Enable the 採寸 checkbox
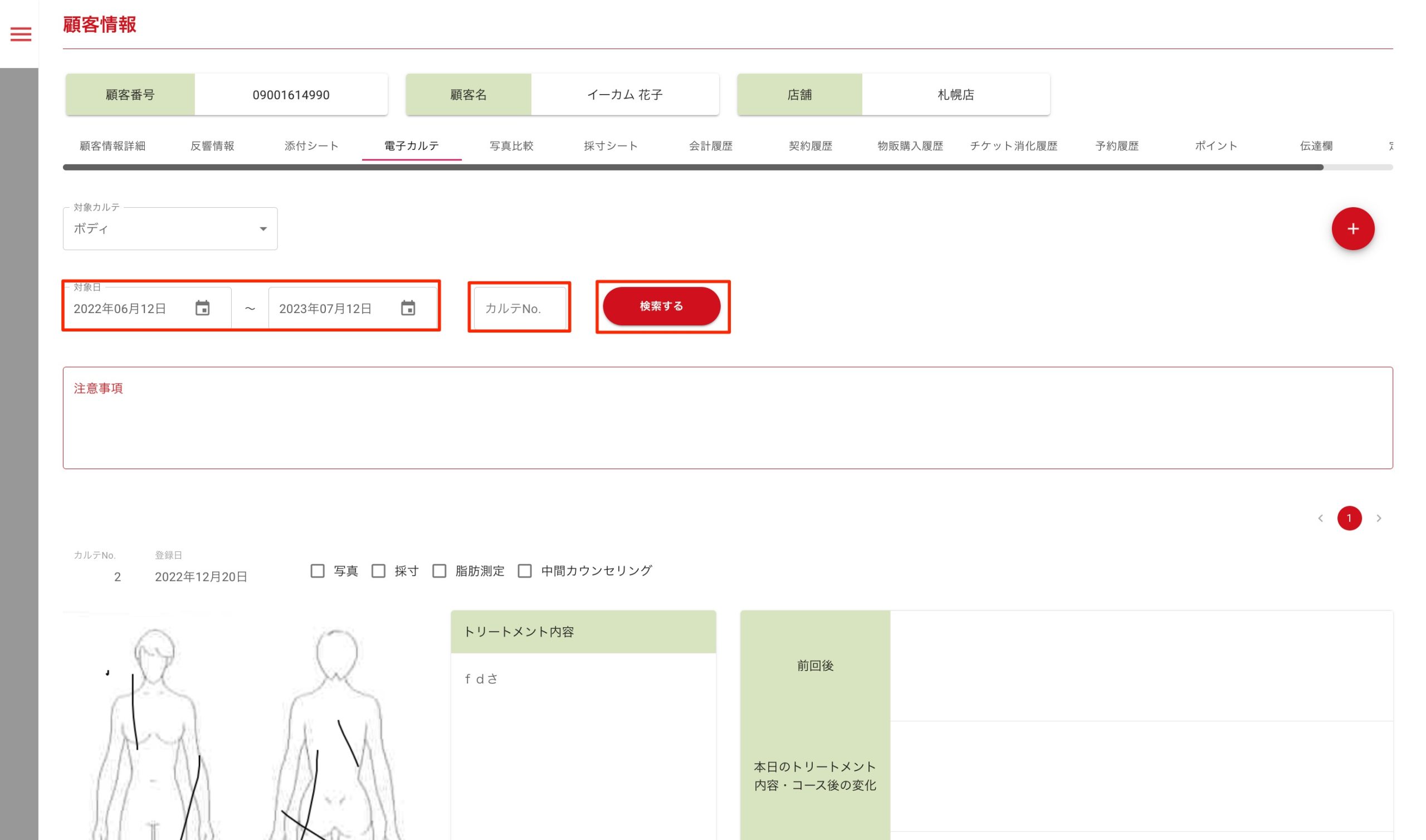 [x=379, y=570]
